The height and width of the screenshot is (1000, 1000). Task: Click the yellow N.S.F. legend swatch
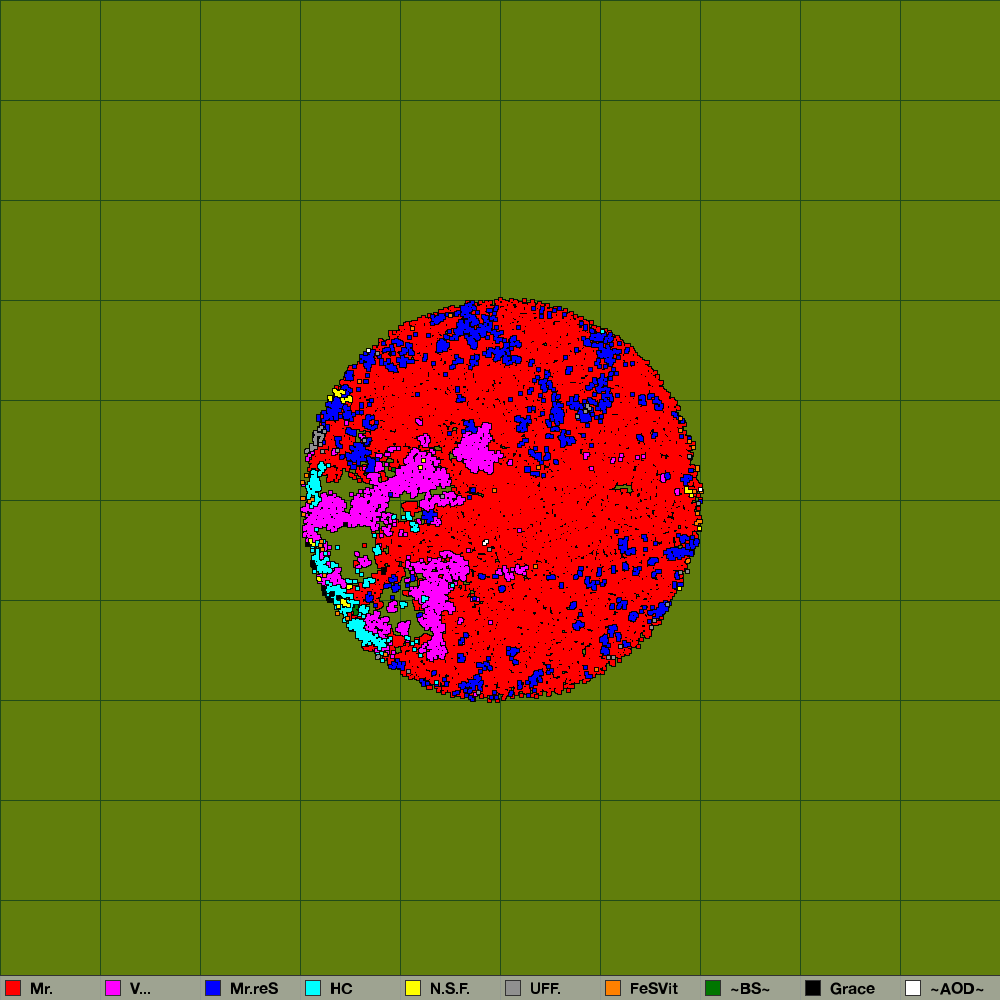[x=413, y=988]
